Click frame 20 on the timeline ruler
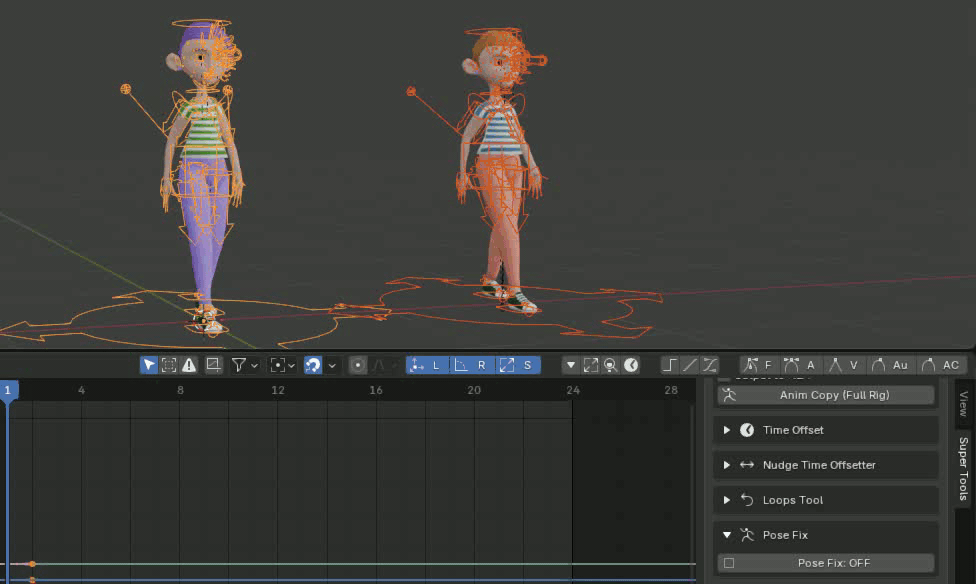The width and height of the screenshot is (976, 584). click(474, 390)
